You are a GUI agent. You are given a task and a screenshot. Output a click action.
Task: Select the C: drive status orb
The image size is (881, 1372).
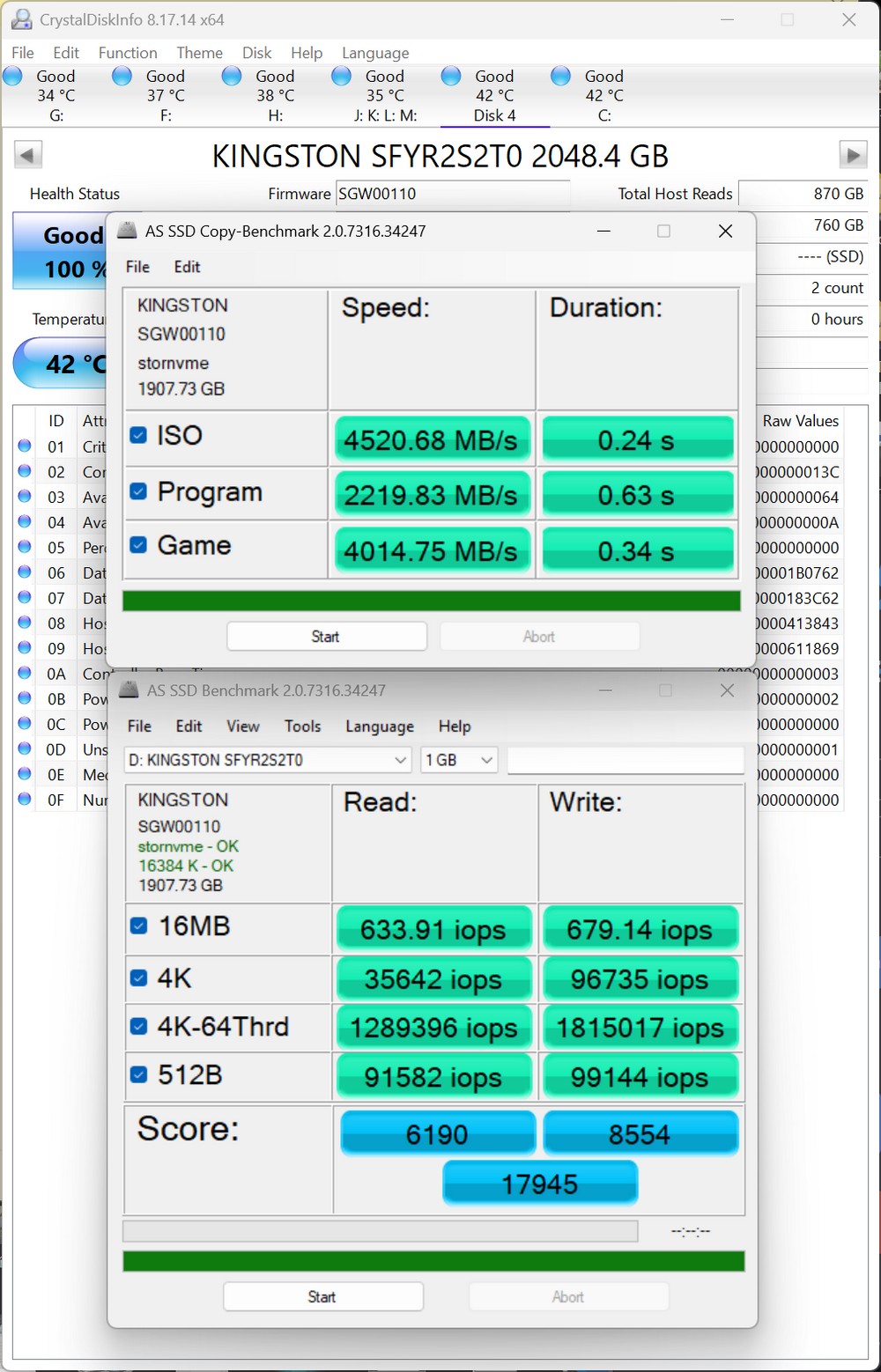click(x=560, y=76)
